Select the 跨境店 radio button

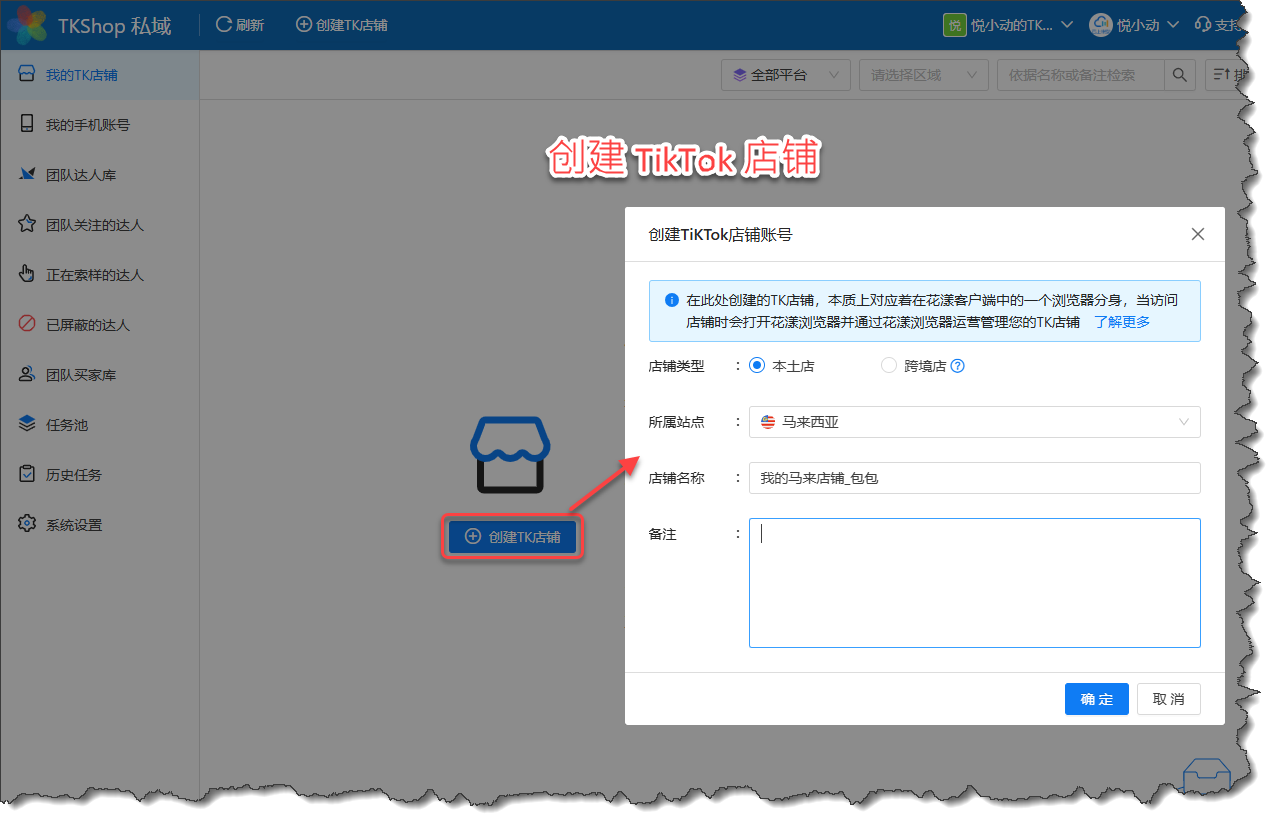click(889, 366)
